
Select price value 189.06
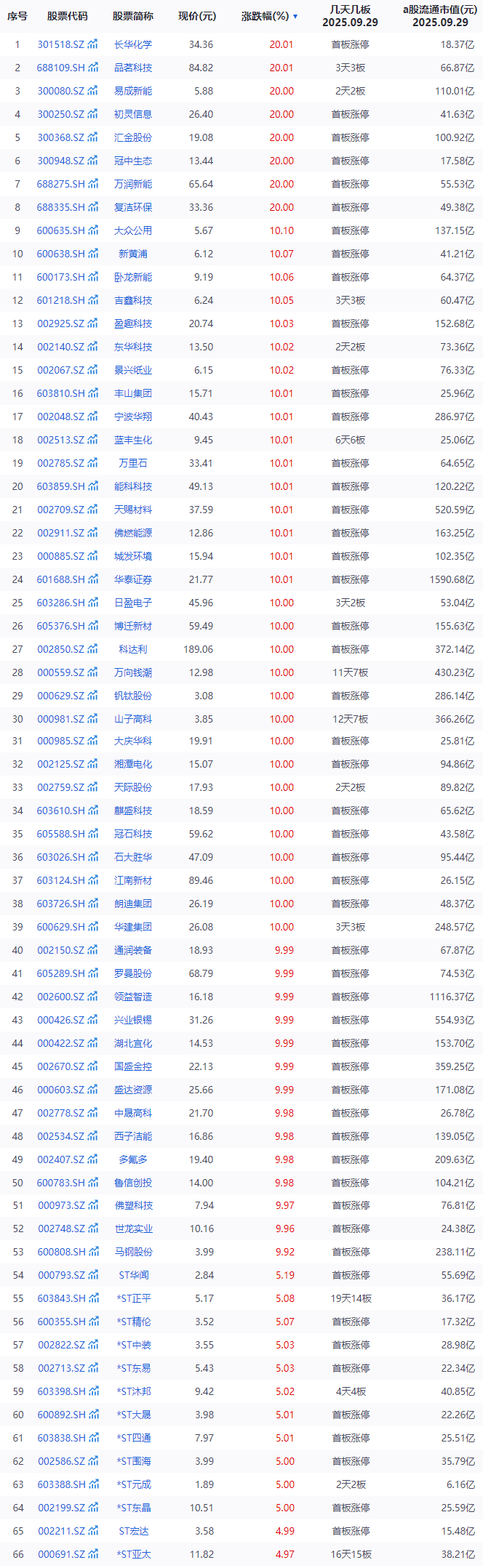point(198,649)
